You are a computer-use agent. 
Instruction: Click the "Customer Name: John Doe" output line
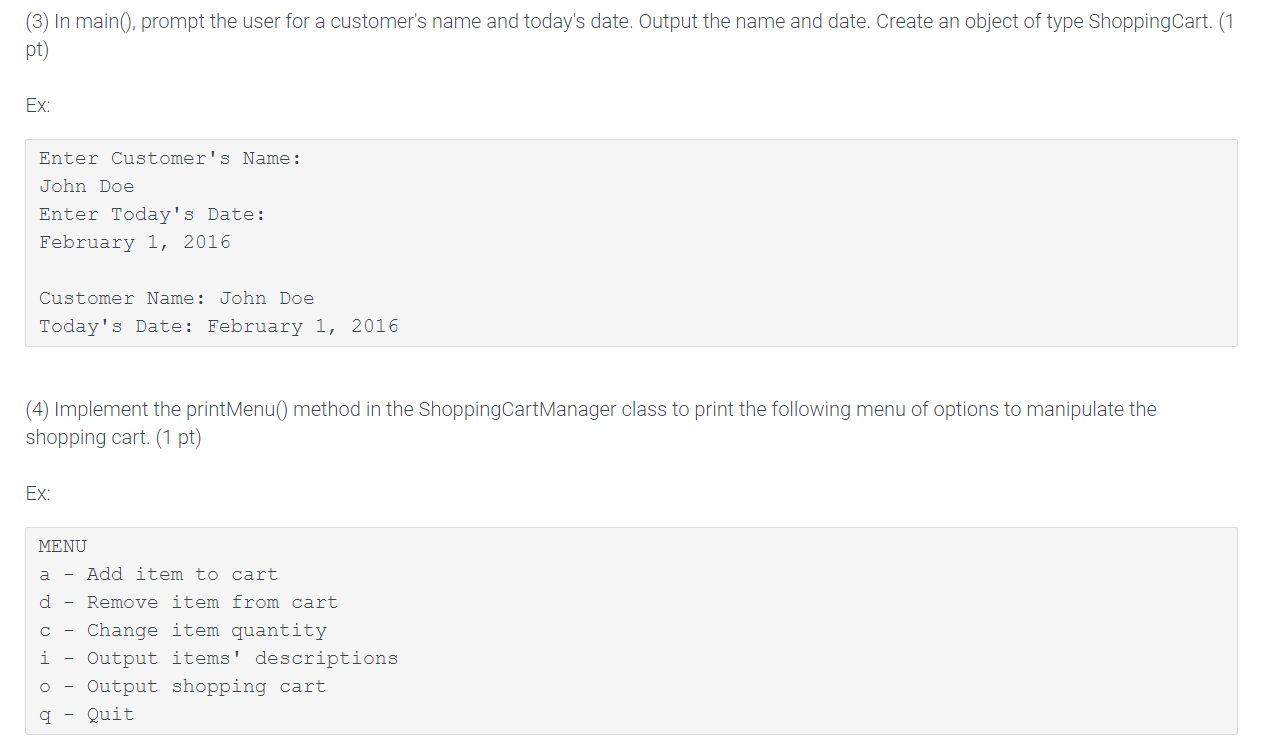pos(177,298)
